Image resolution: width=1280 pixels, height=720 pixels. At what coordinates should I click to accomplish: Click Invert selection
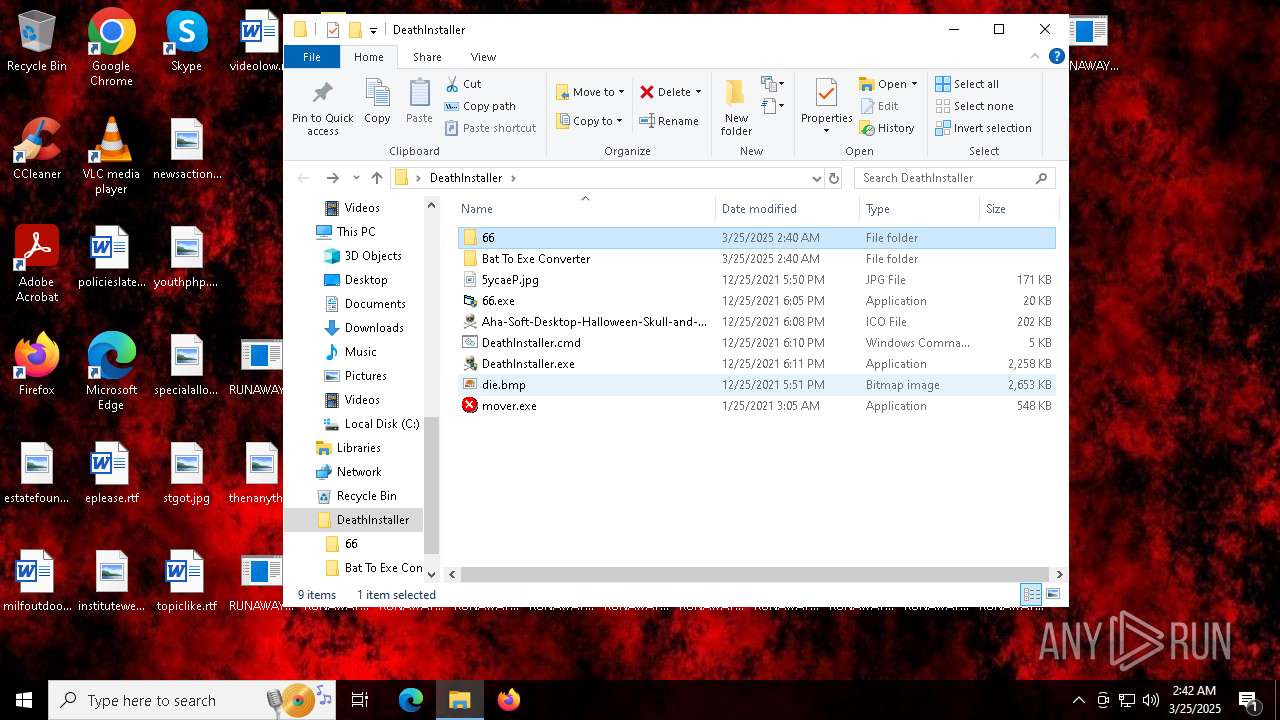click(983, 128)
